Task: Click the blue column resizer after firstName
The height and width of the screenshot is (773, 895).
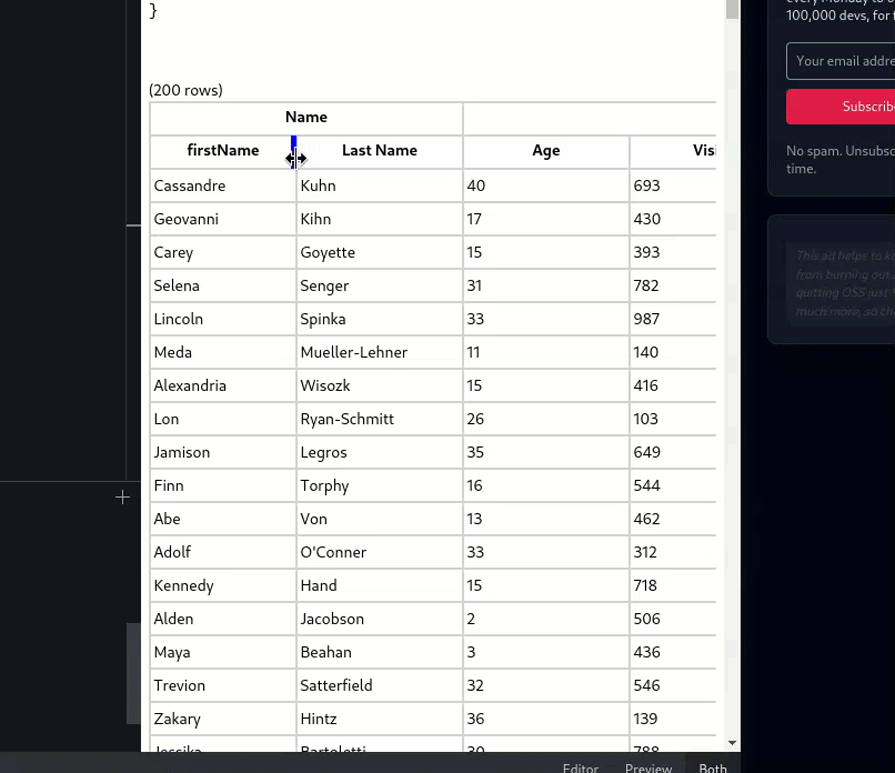Action: coord(293,151)
